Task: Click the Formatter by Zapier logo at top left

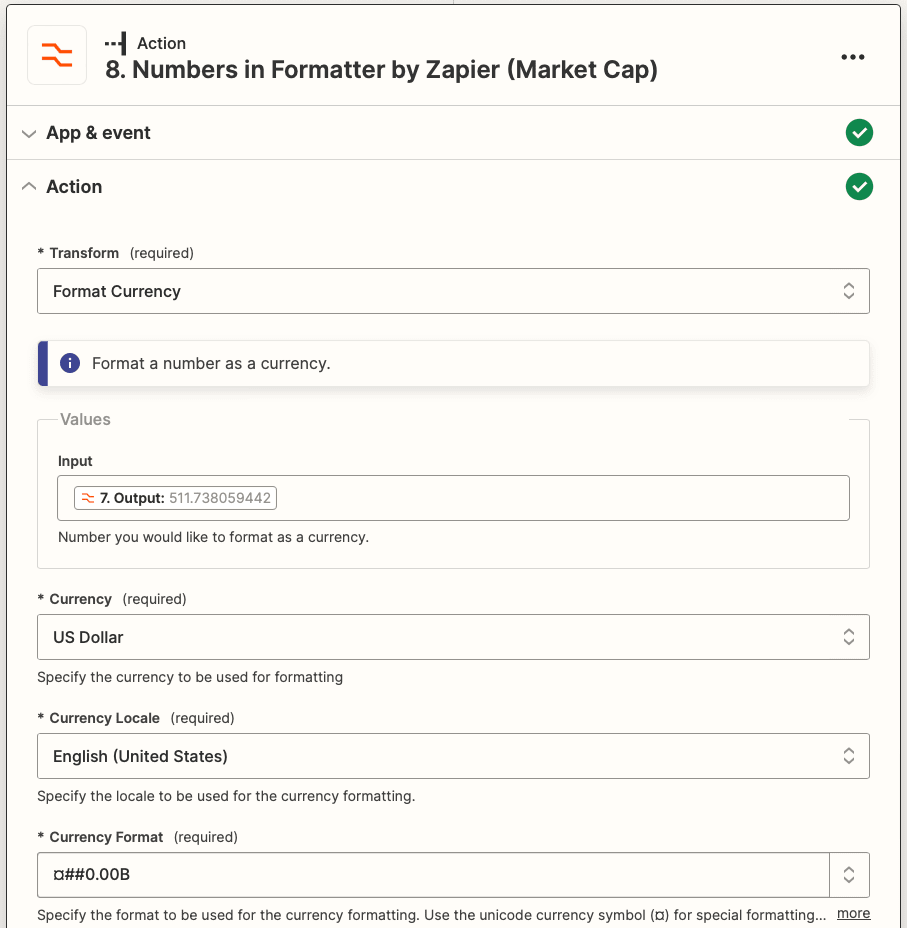Action: [56, 56]
